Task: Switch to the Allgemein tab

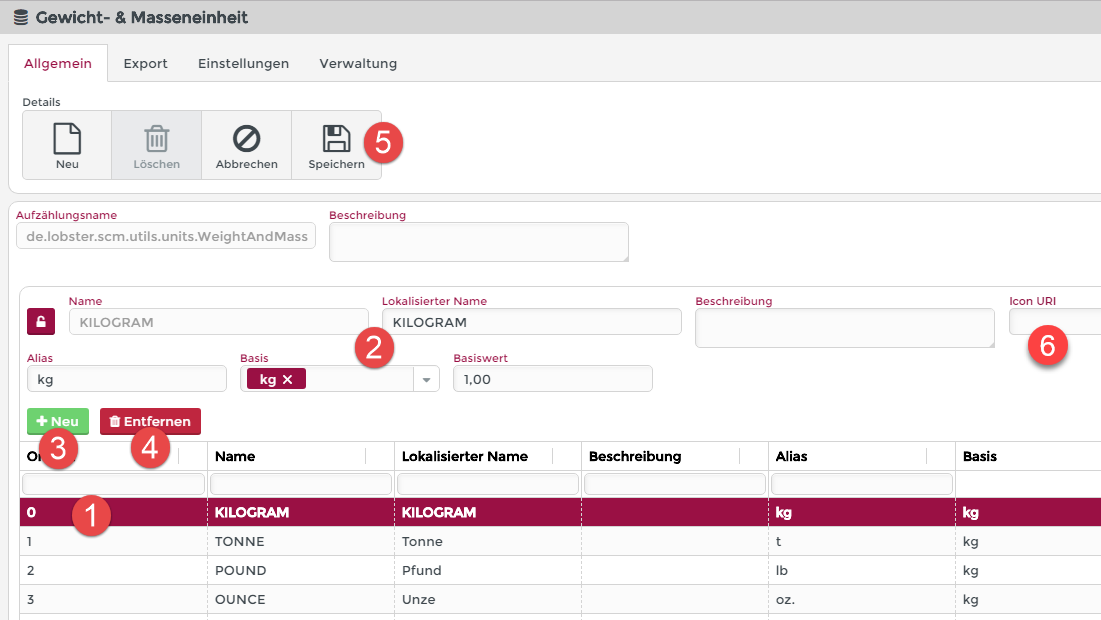Action: (x=58, y=63)
